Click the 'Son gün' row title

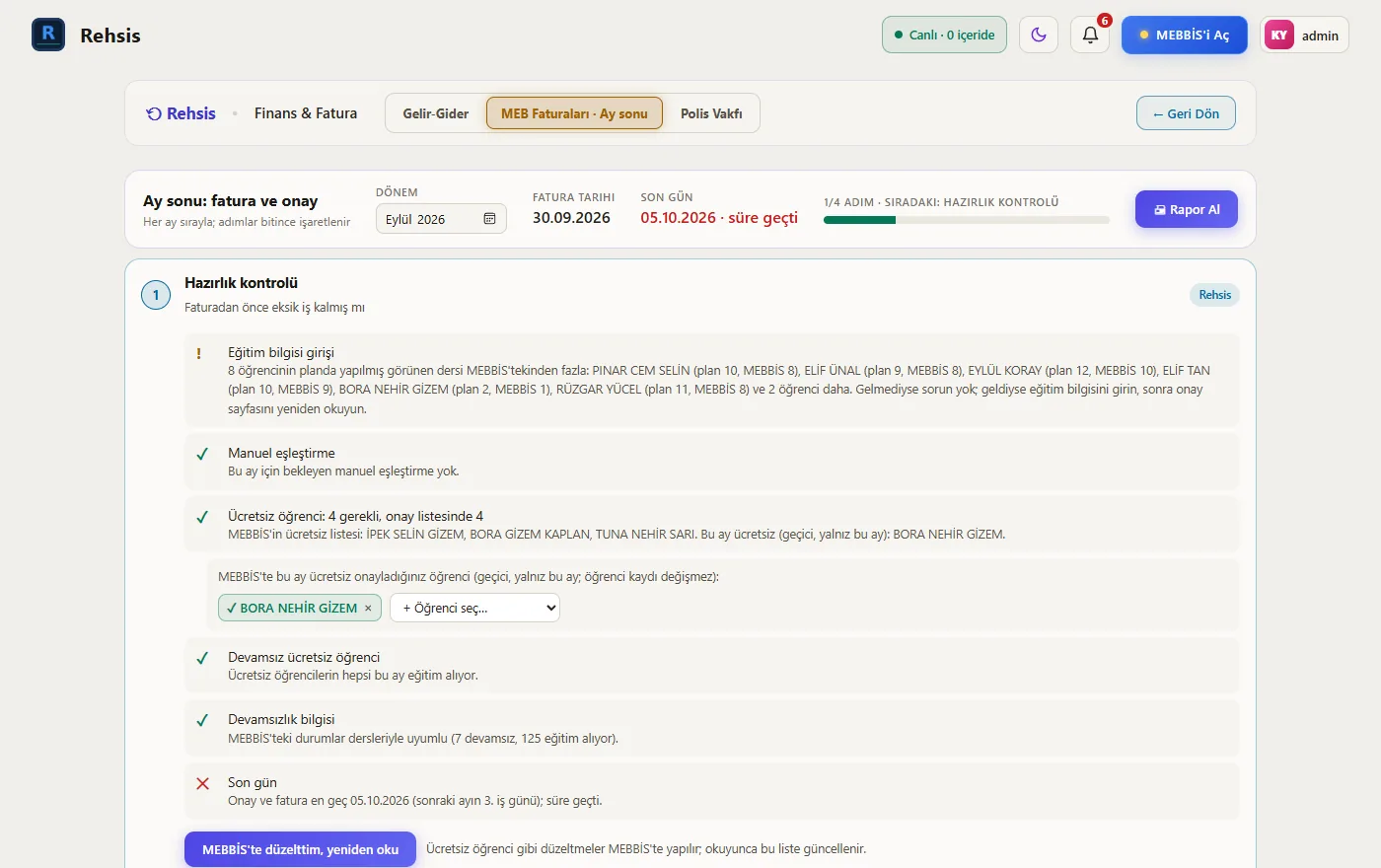click(x=253, y=782)
